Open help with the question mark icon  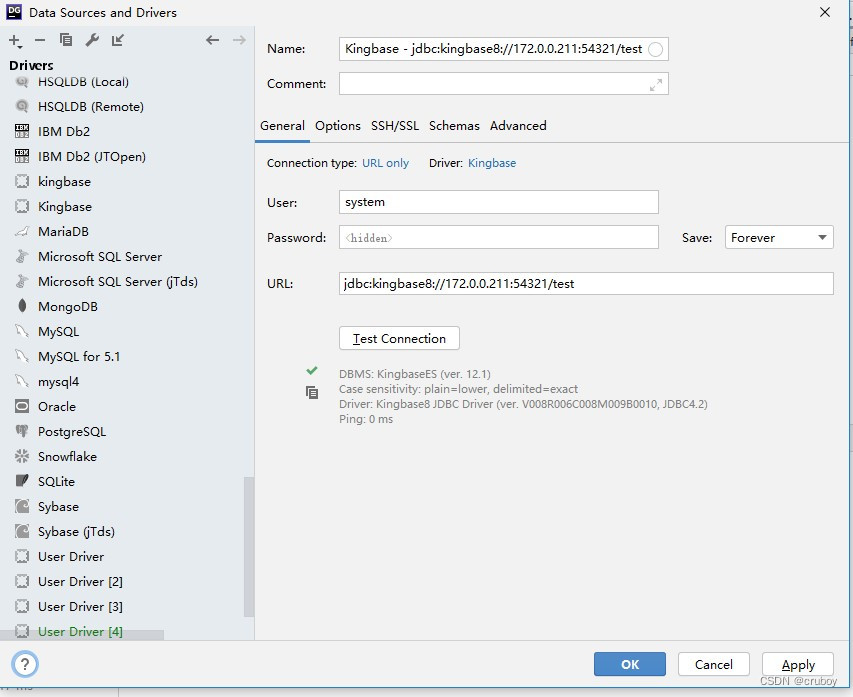(x=25, y=663)
